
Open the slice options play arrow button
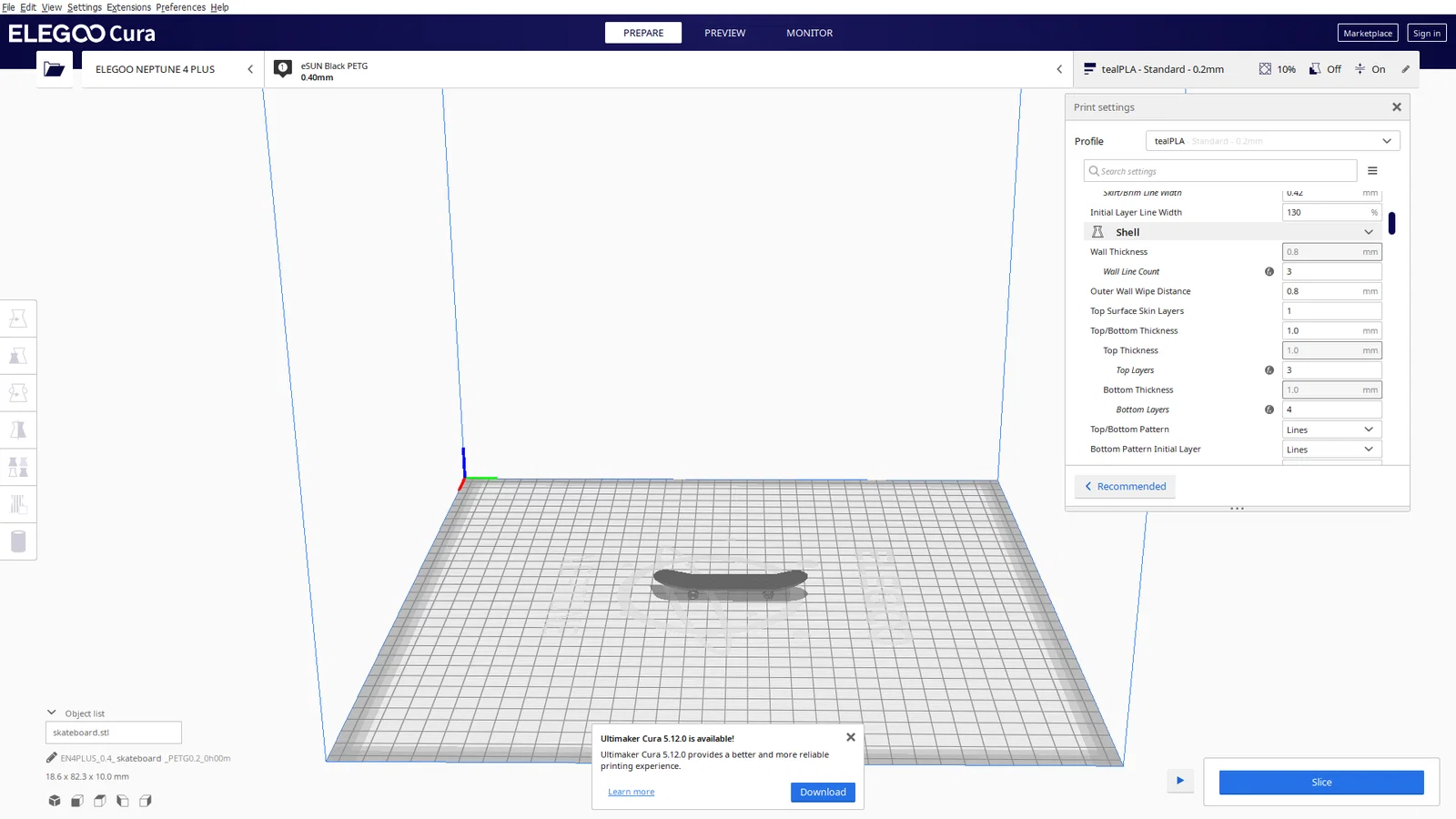[x=1180, y=781]
